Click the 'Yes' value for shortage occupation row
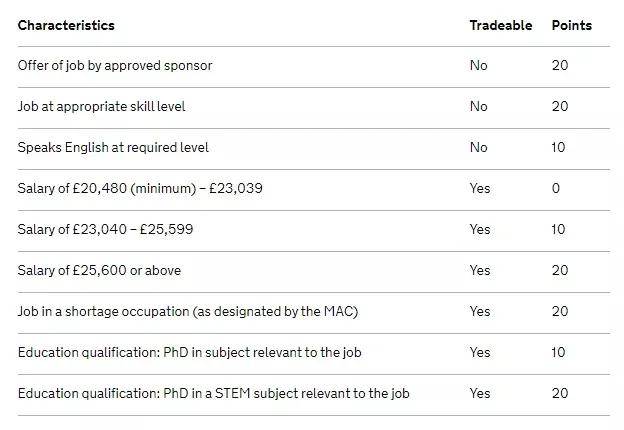 pos(480,311)
